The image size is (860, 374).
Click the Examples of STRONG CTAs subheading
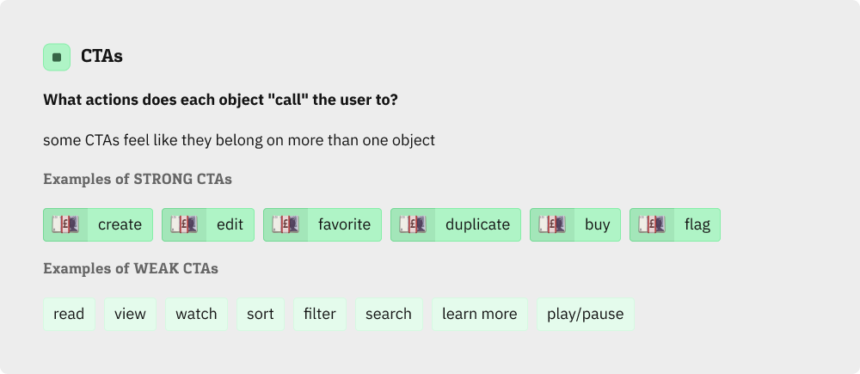tap(138, 179)
